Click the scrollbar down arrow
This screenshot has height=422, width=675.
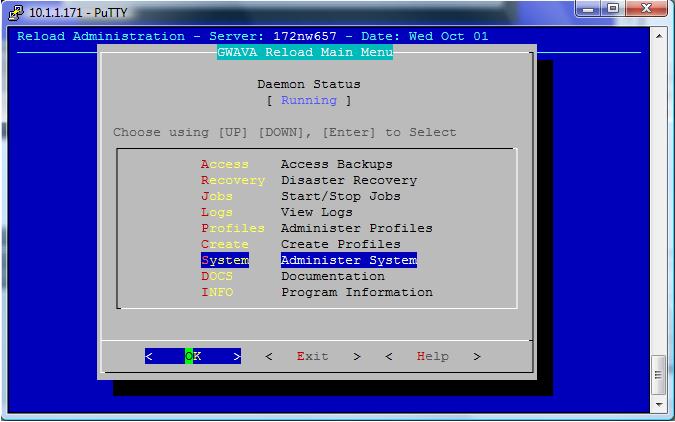tap(659, 405)
